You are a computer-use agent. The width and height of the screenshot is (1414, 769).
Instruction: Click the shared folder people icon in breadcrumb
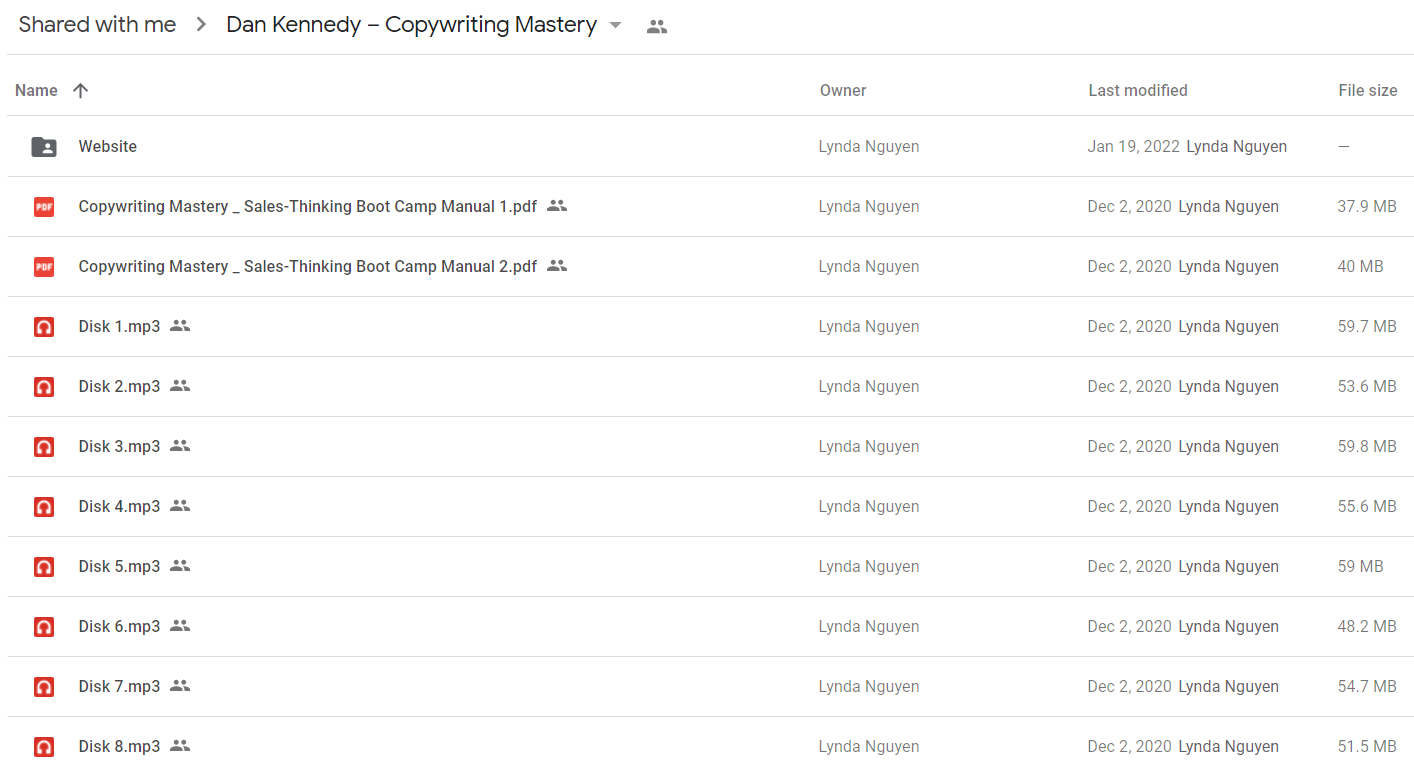pos(657,27)
